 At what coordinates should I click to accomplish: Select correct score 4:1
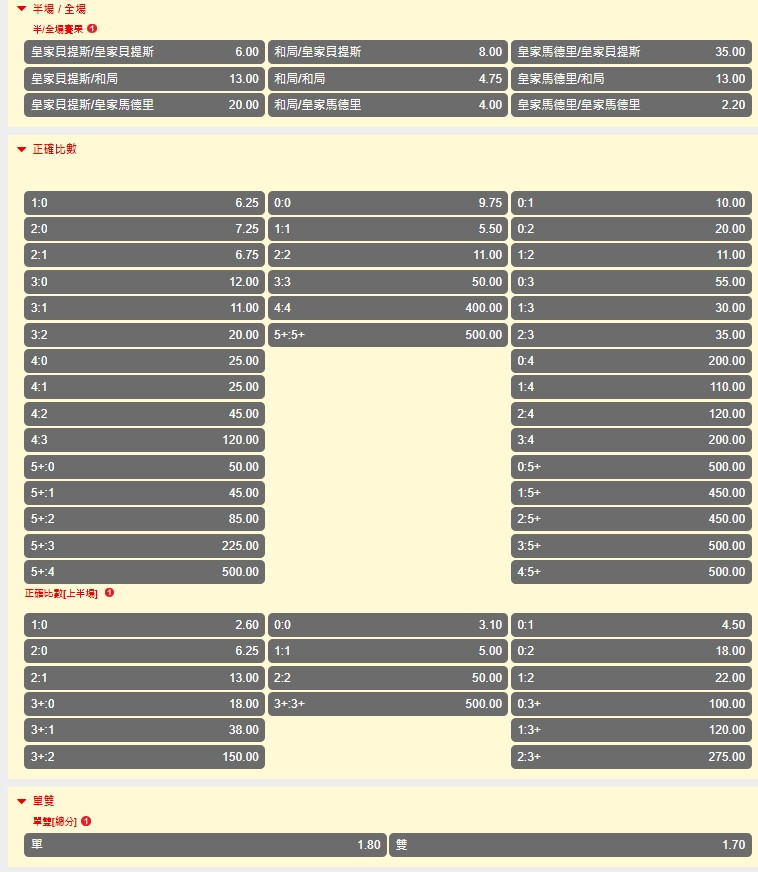144,387
